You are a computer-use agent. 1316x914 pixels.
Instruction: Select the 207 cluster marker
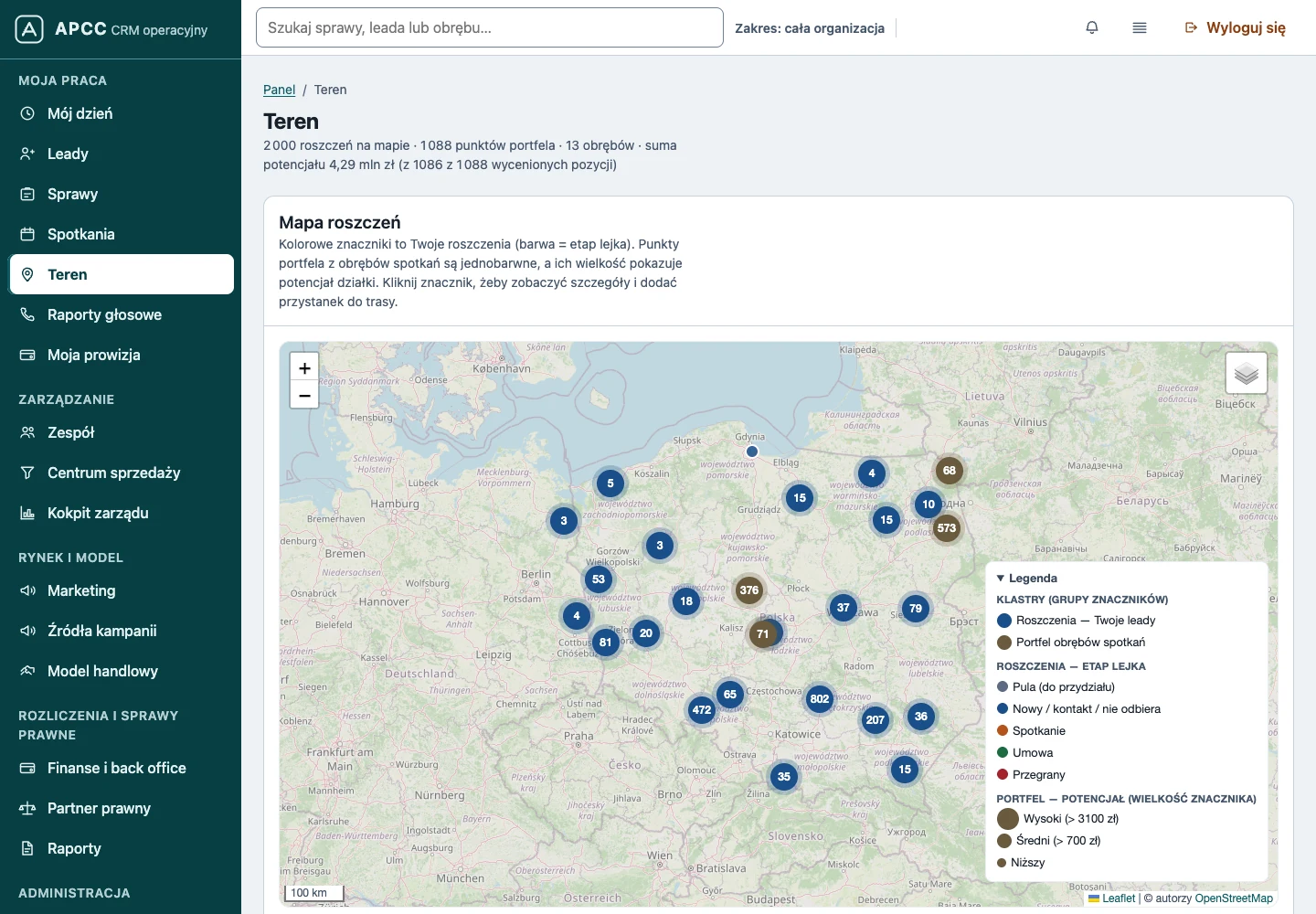pos(876,720)
